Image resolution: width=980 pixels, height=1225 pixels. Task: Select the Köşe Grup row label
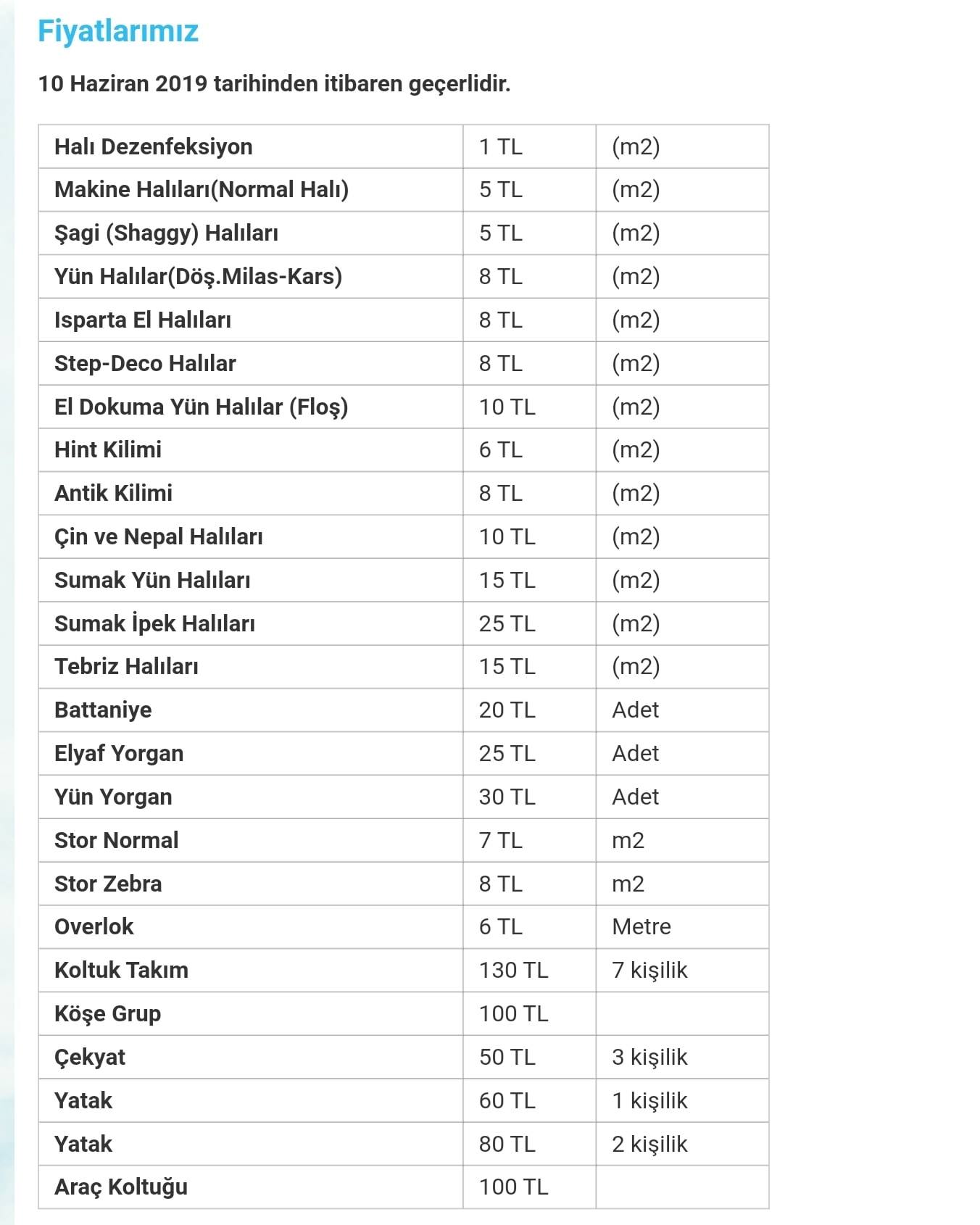(x=107, y=1013)
